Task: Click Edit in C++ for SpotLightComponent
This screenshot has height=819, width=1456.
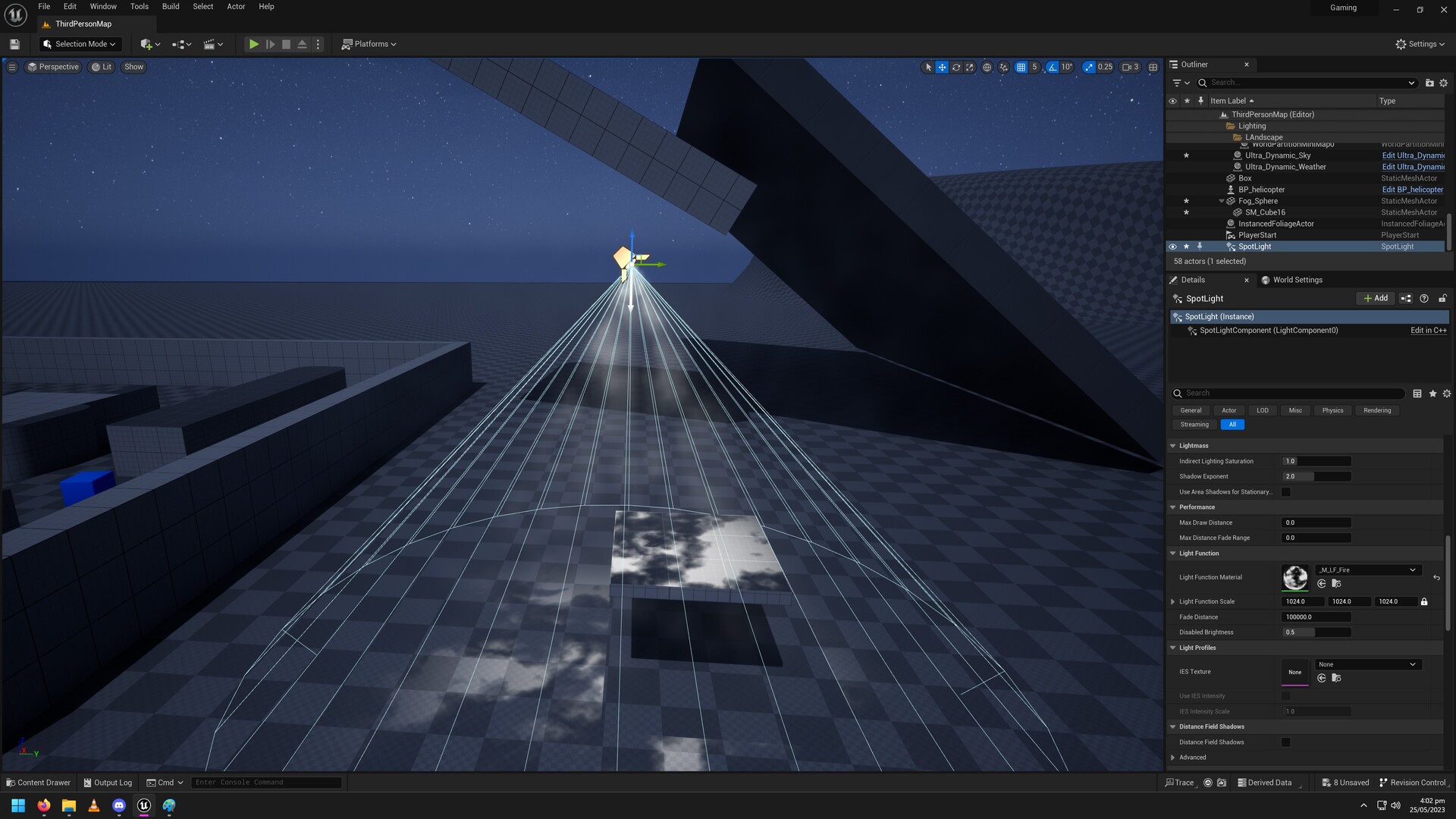Action: click(x=1427, y=330)
